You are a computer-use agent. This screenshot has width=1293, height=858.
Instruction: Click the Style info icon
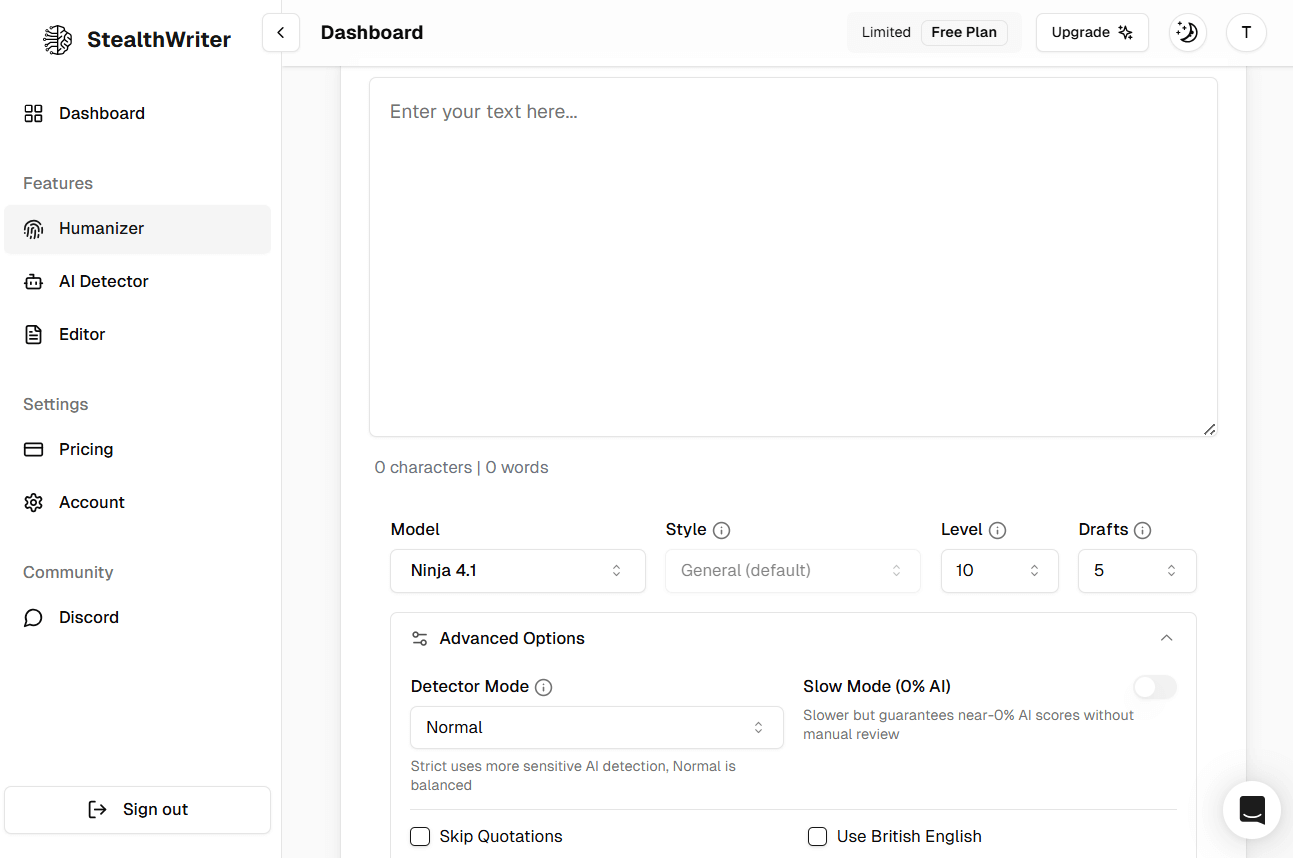pyautogui.click(x=721, y=530)
